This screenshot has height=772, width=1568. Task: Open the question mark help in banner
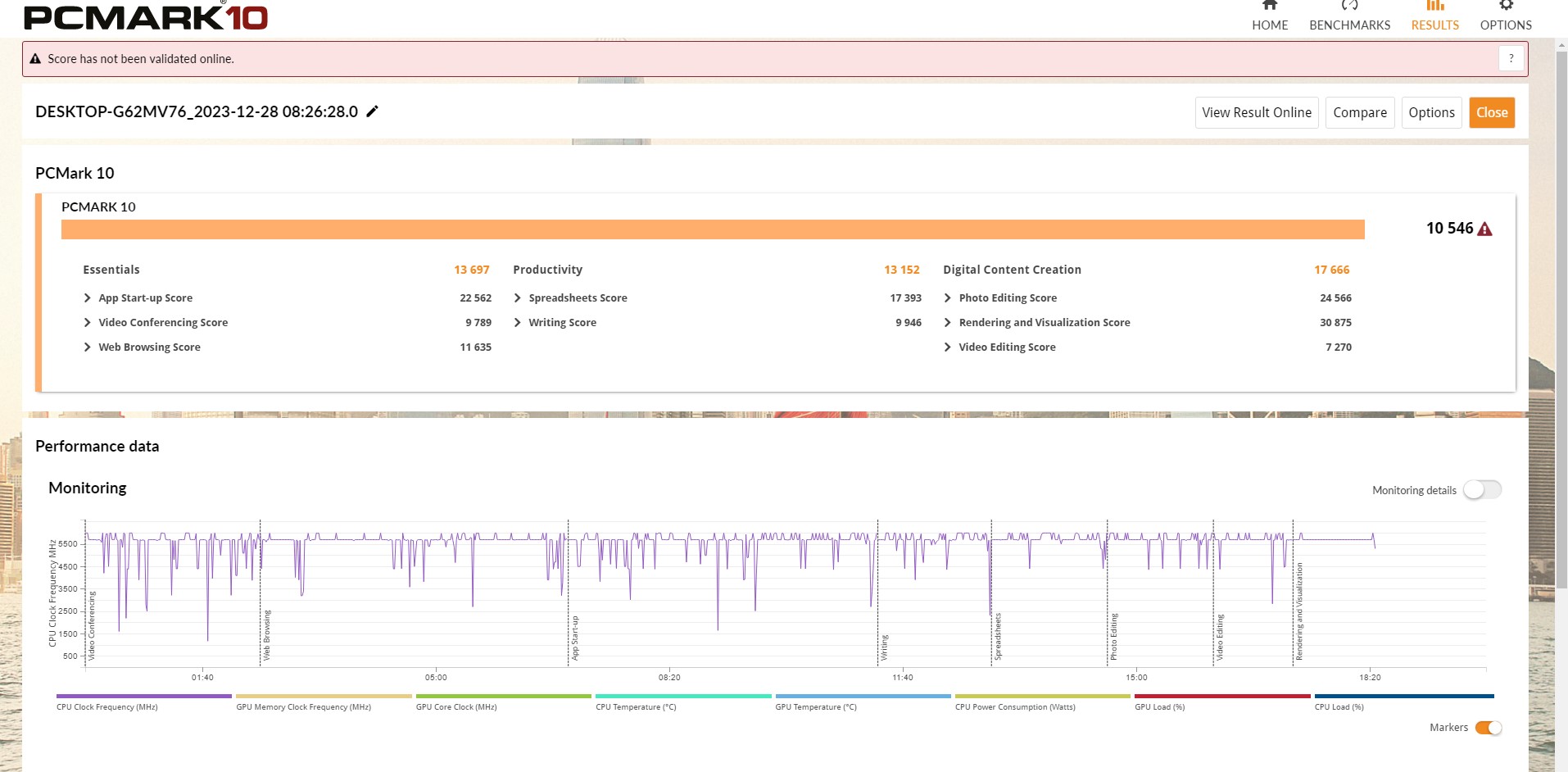pos(1511,58)
